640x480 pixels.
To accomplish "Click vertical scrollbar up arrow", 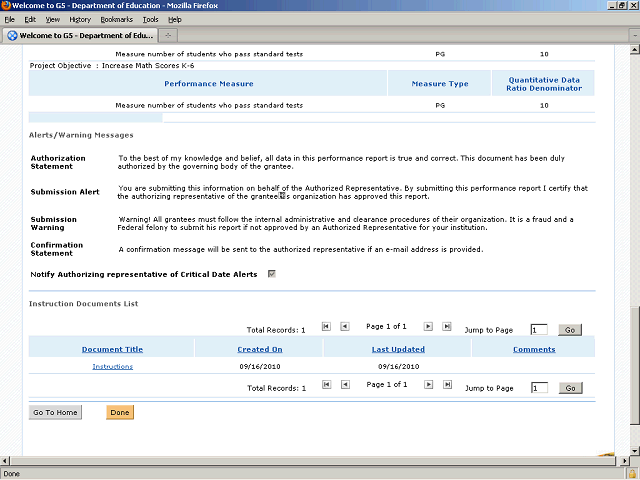I will point(635,50).
